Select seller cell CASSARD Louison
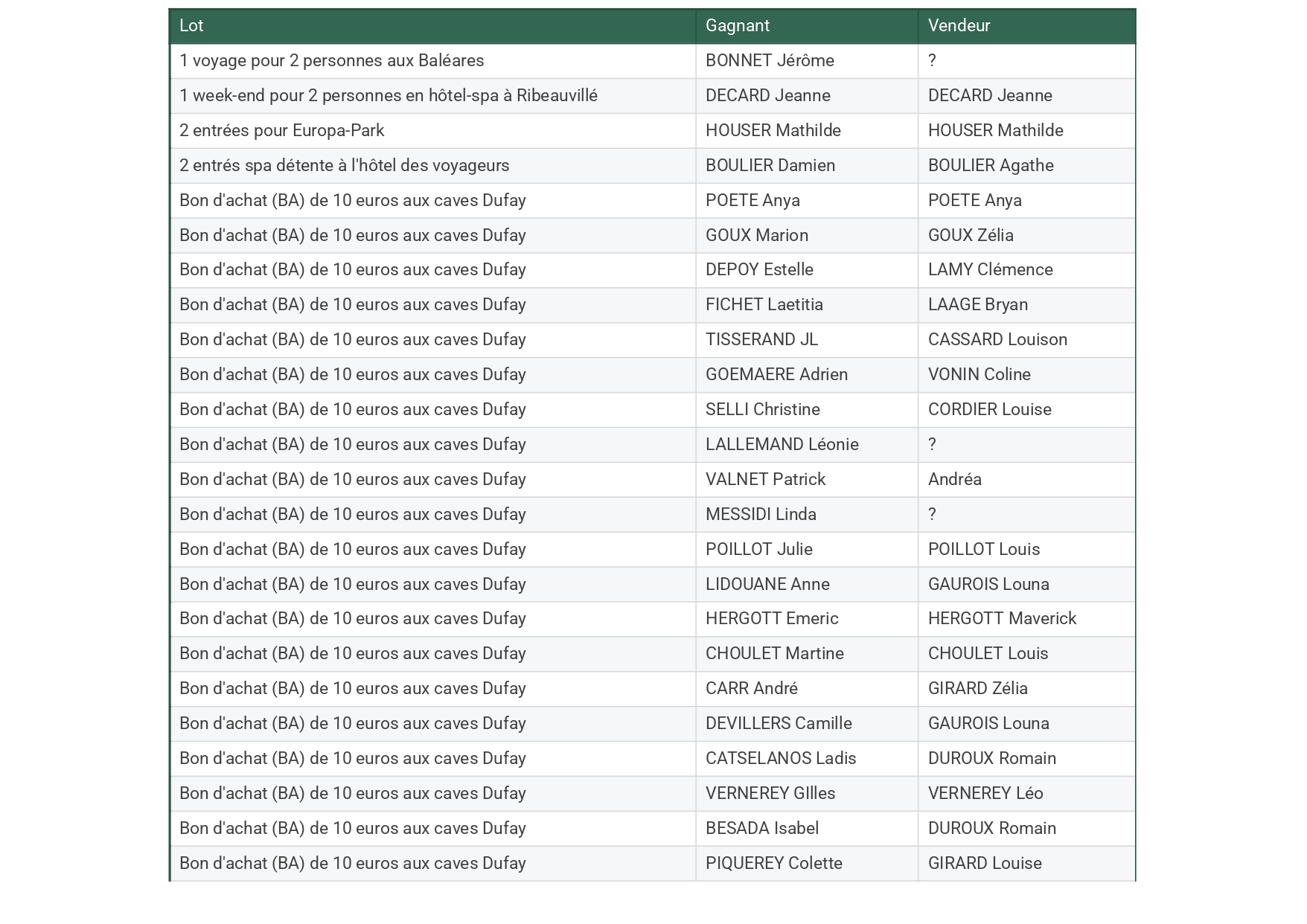This screenshot has width=1307, height=924. (997, 340)
